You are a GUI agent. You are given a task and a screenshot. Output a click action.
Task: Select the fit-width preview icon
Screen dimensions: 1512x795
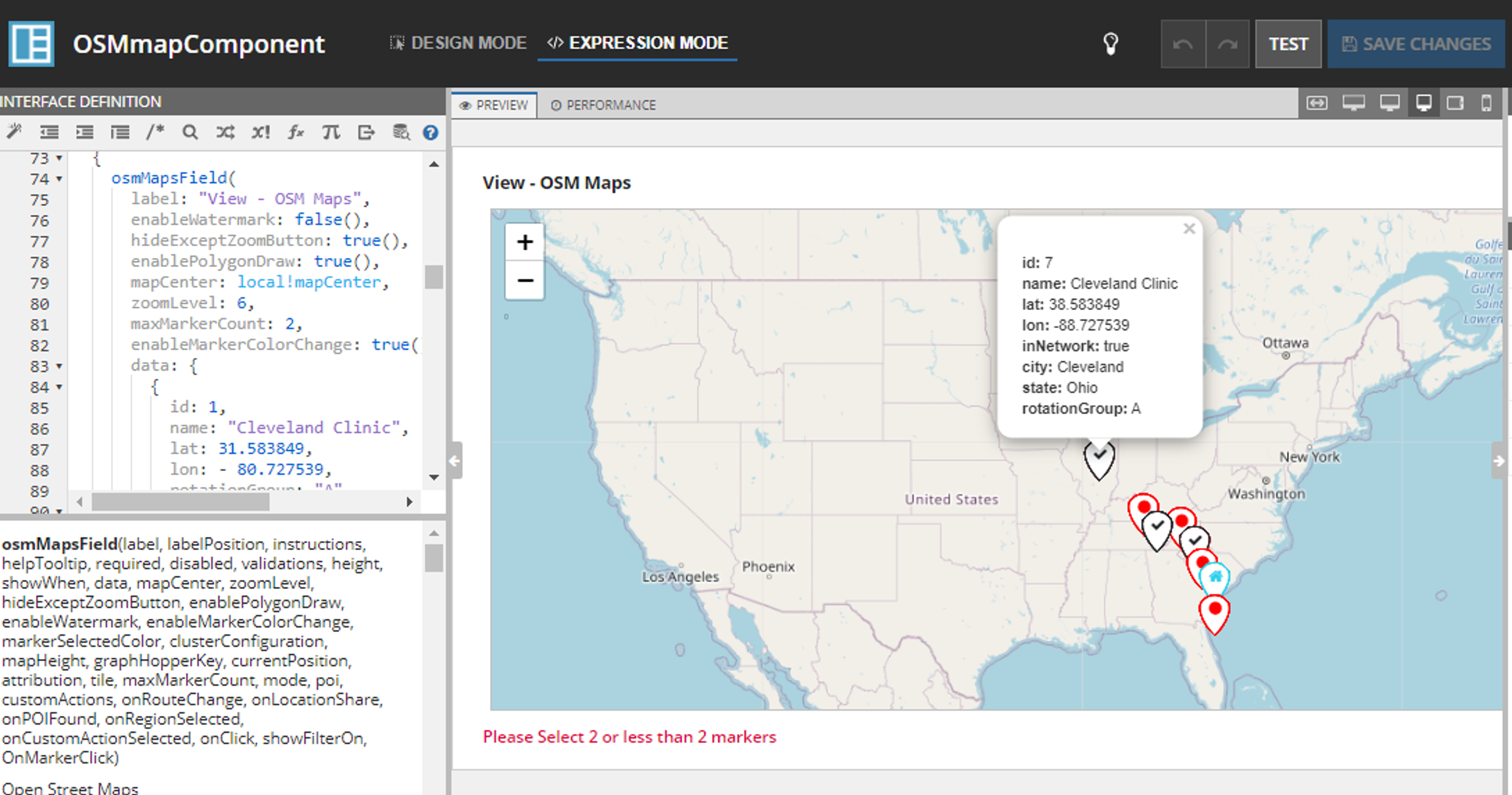(x=1317, y=104)
